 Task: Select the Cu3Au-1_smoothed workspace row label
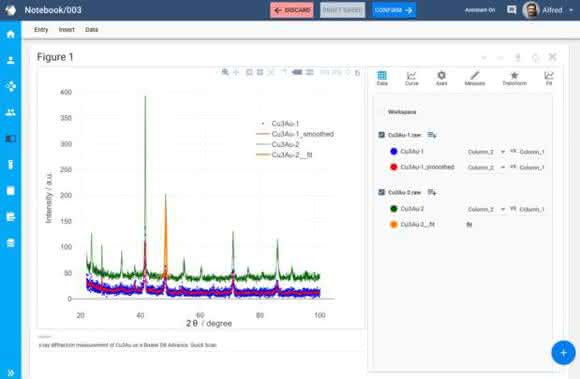(427, 167)
